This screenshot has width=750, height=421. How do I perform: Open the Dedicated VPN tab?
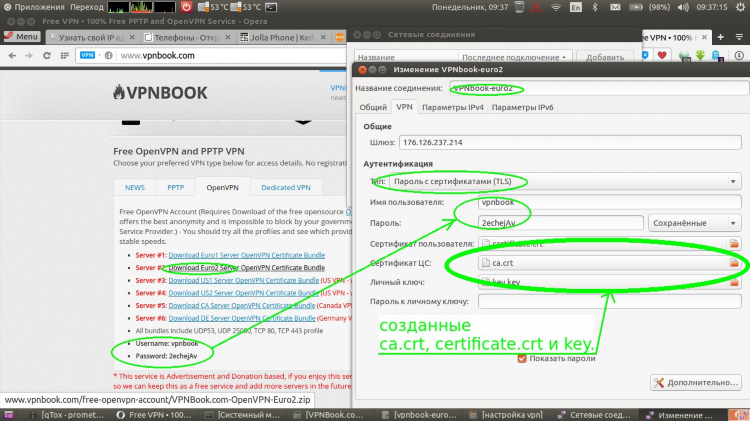(x=286, y=188)
